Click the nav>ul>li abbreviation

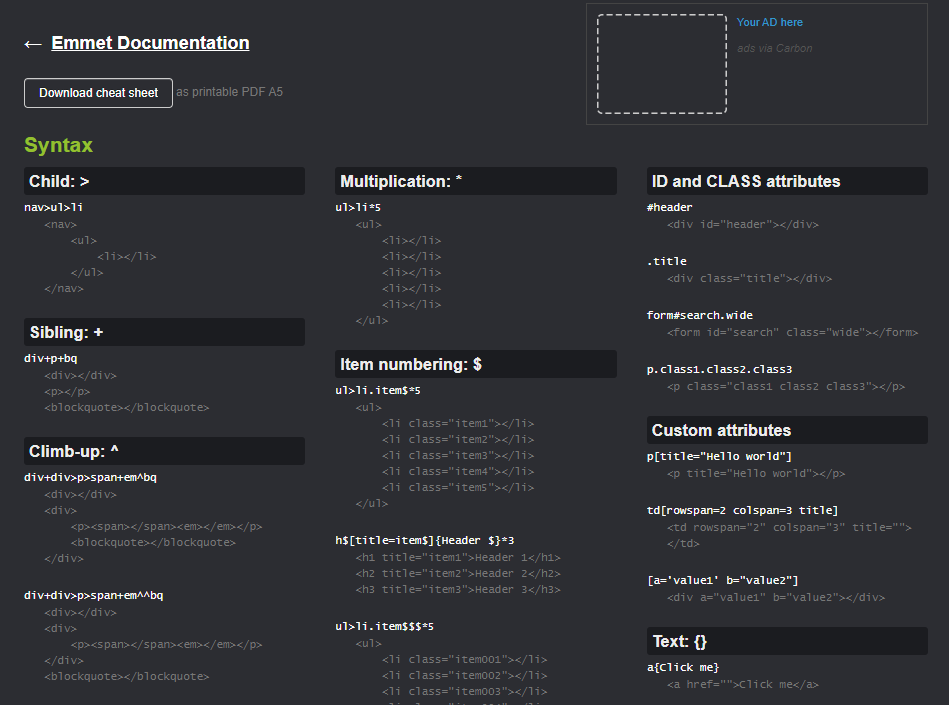[x=53, y=208]
